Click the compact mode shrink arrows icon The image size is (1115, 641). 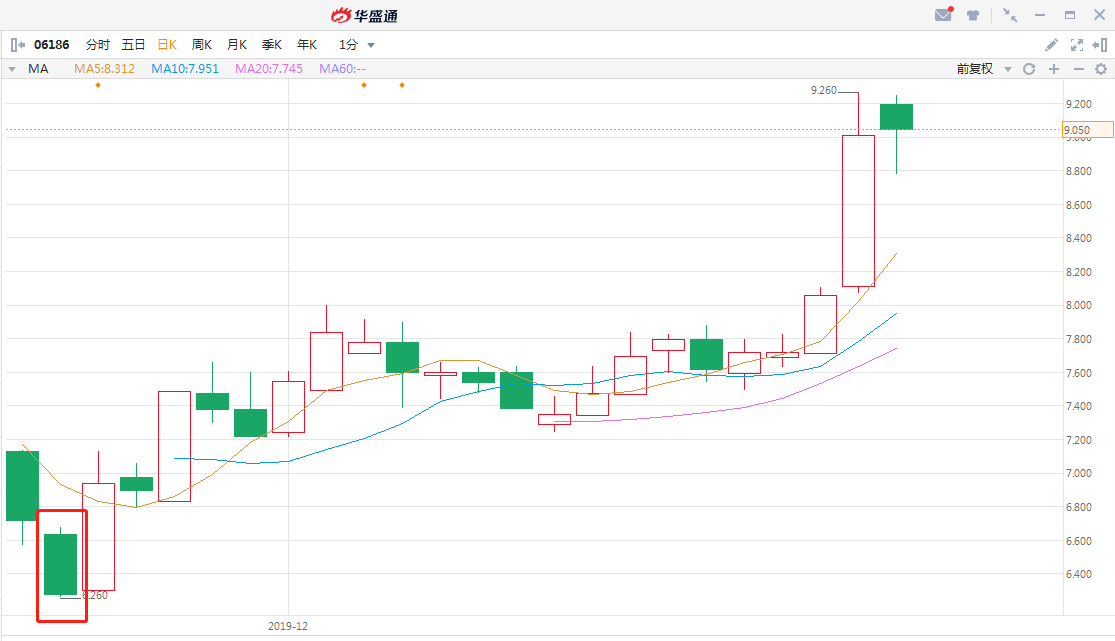pos(1011,15)
